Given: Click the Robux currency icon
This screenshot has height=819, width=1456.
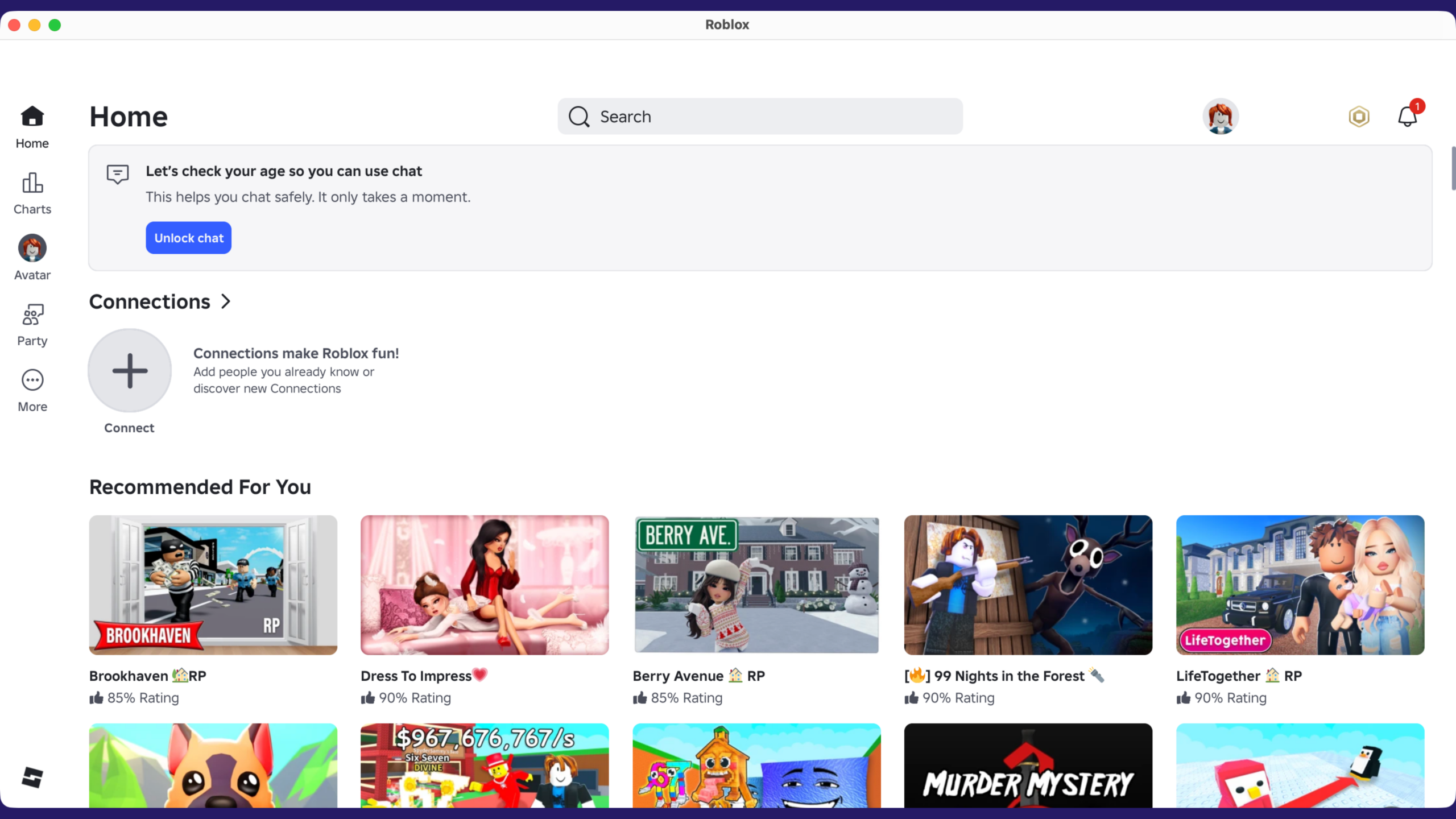Looking at the screenshot, I should click(x=1358, y=116).
